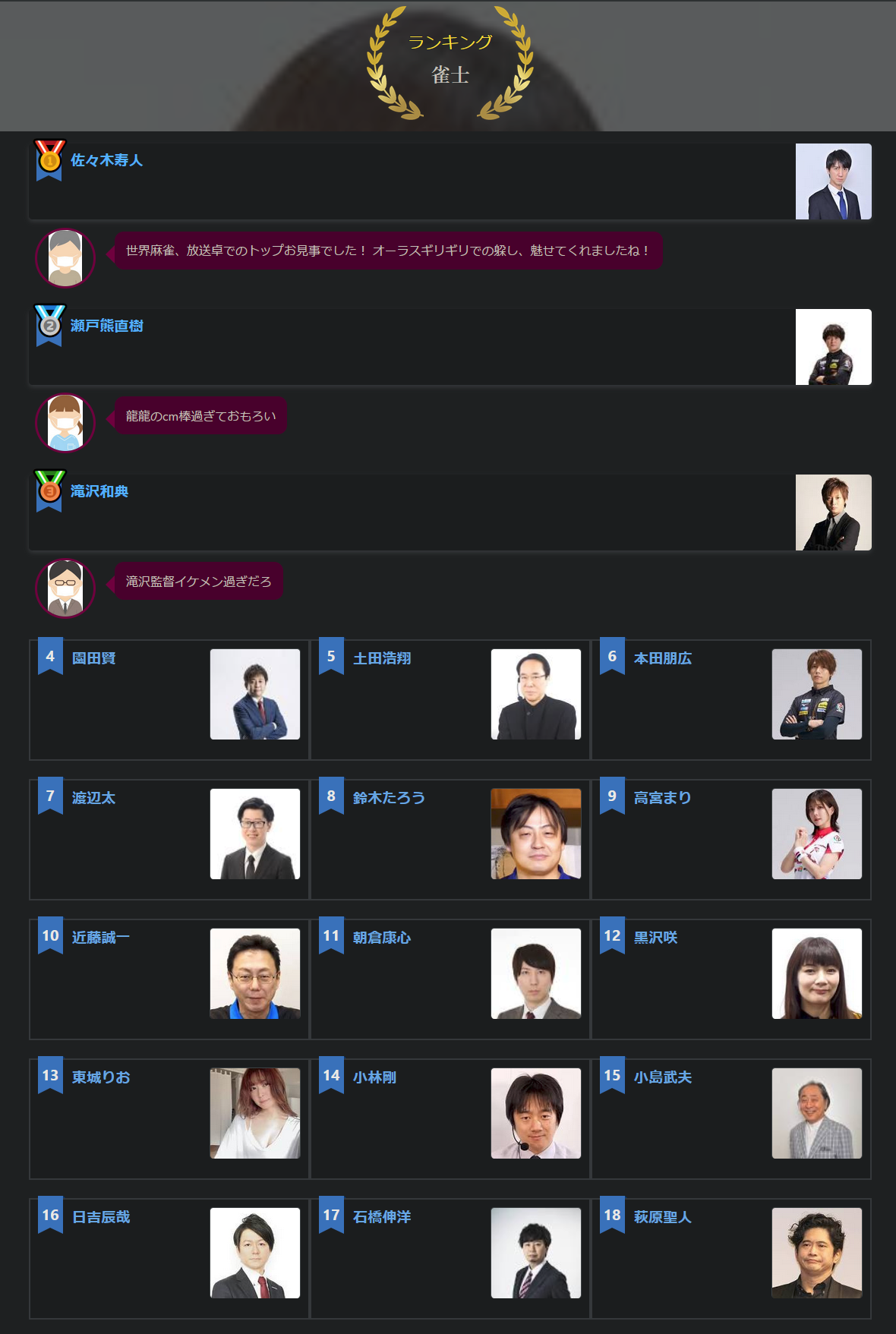
Task: Click the brown-haired masked commenter avatar
Action: click(65, 423)
